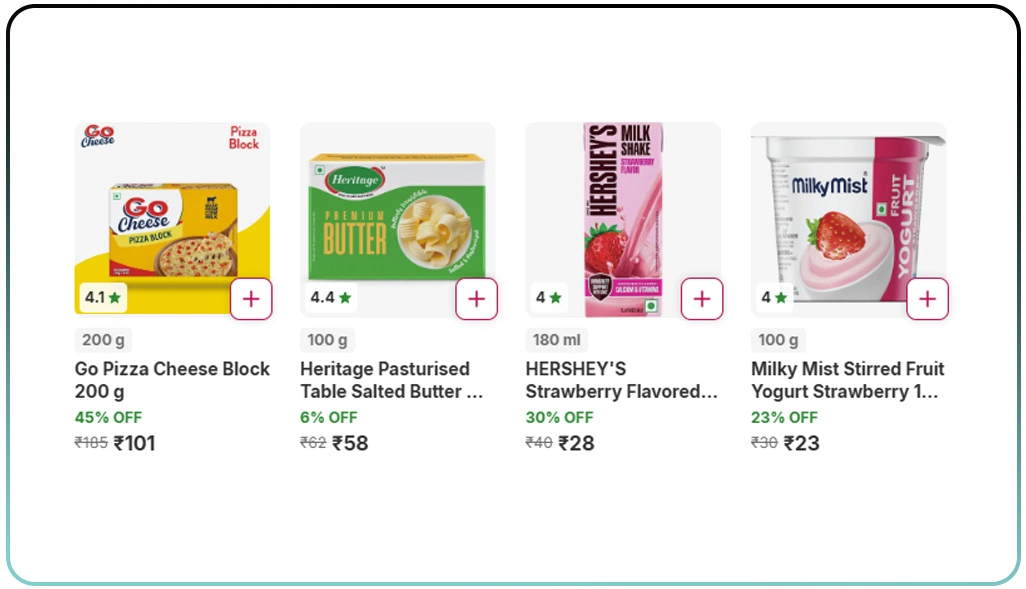
Task: Open Go Pizza Cheese Block product image
Action: (172, 210)
